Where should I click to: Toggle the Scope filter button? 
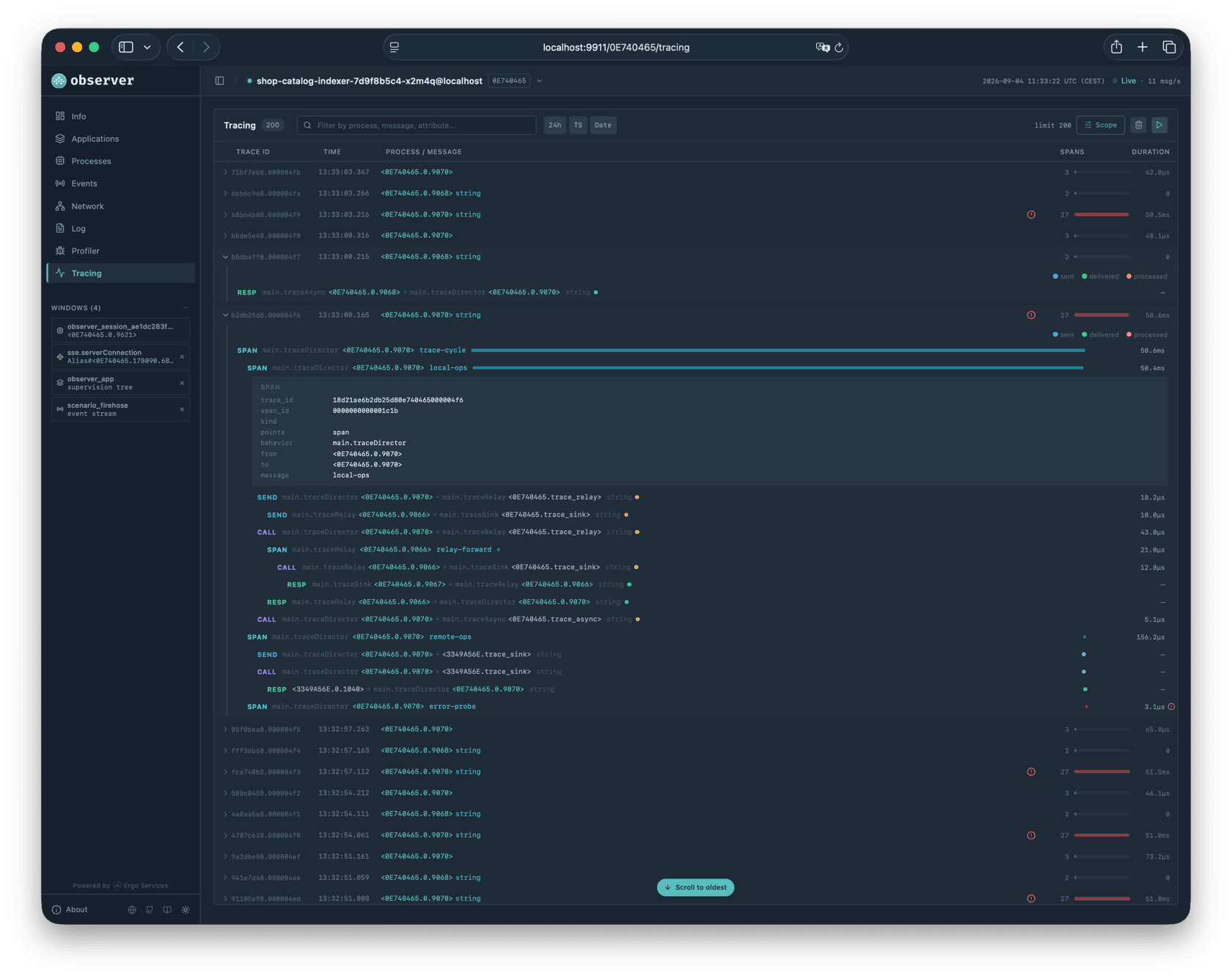click(1101, 125)
